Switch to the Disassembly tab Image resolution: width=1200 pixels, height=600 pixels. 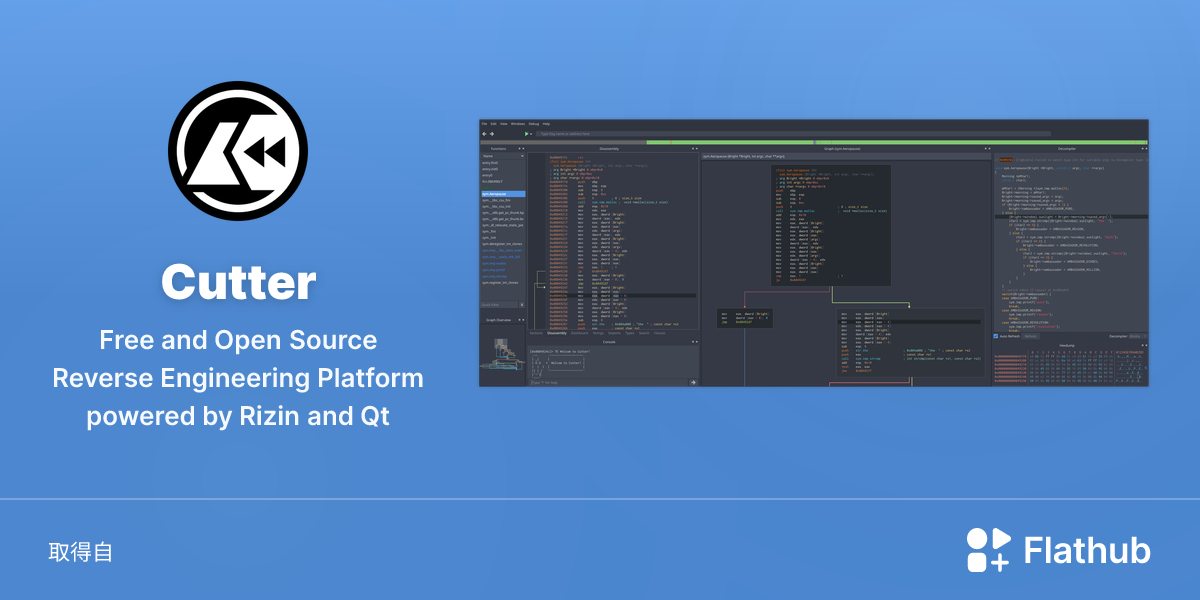(x=557, y=333)
